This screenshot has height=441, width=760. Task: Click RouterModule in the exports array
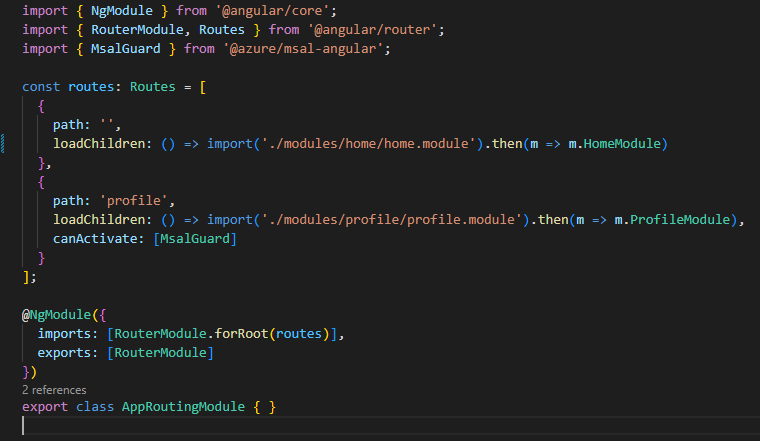[161, 351]
